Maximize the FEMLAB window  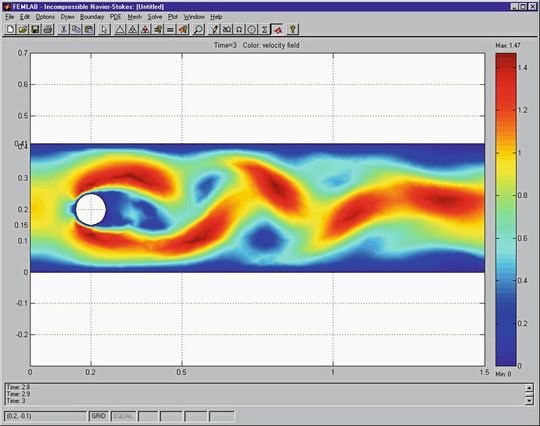tap(523, 7)
